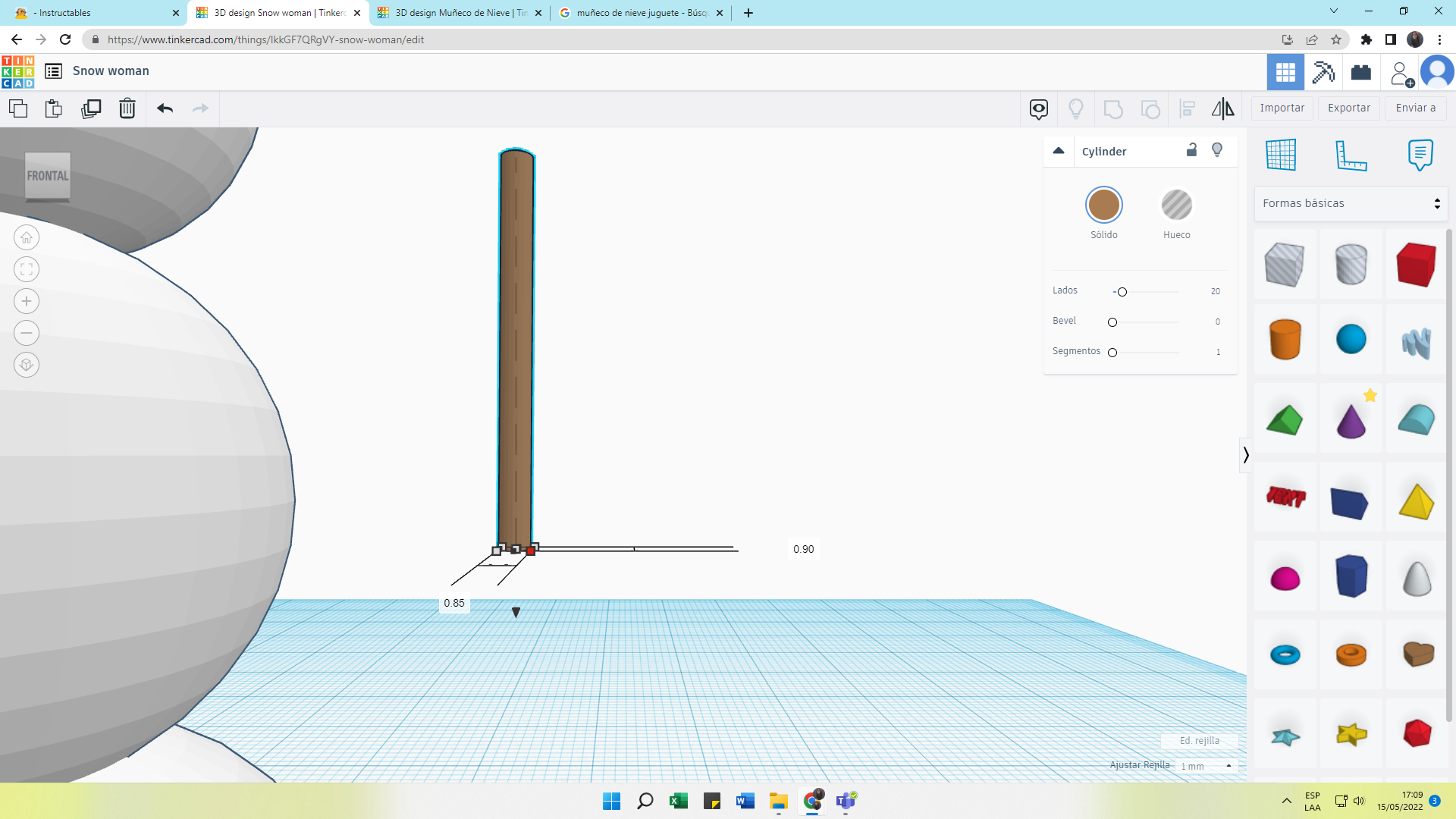Open the Ajustar Rejilla 1 mm dropdown
This screenshot has height=819, width=1456.
click(1206, 766)
